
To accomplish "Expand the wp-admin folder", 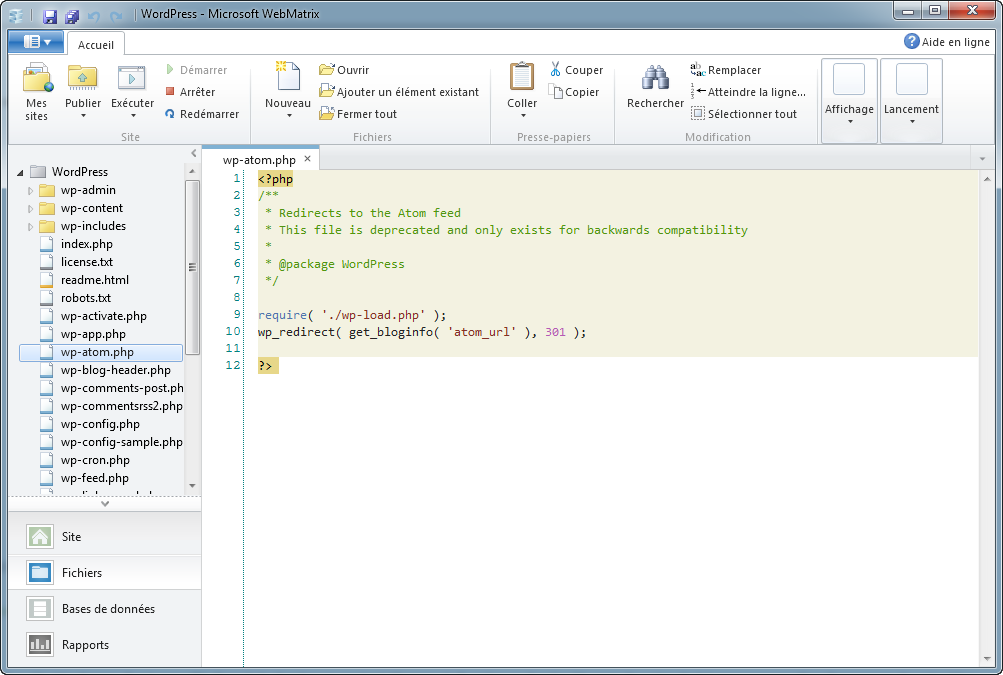I will point(31,190).
